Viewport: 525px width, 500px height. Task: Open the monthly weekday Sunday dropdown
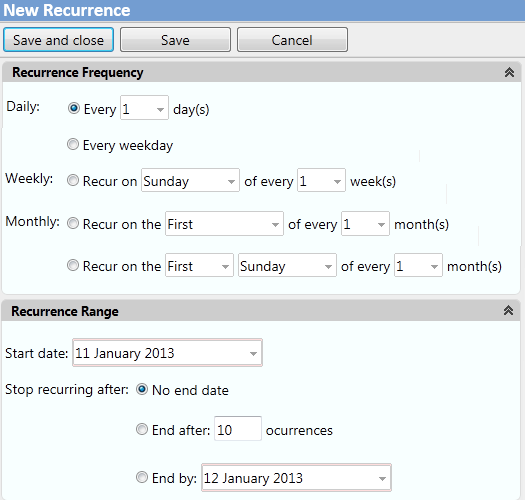[x=287, y=265]
